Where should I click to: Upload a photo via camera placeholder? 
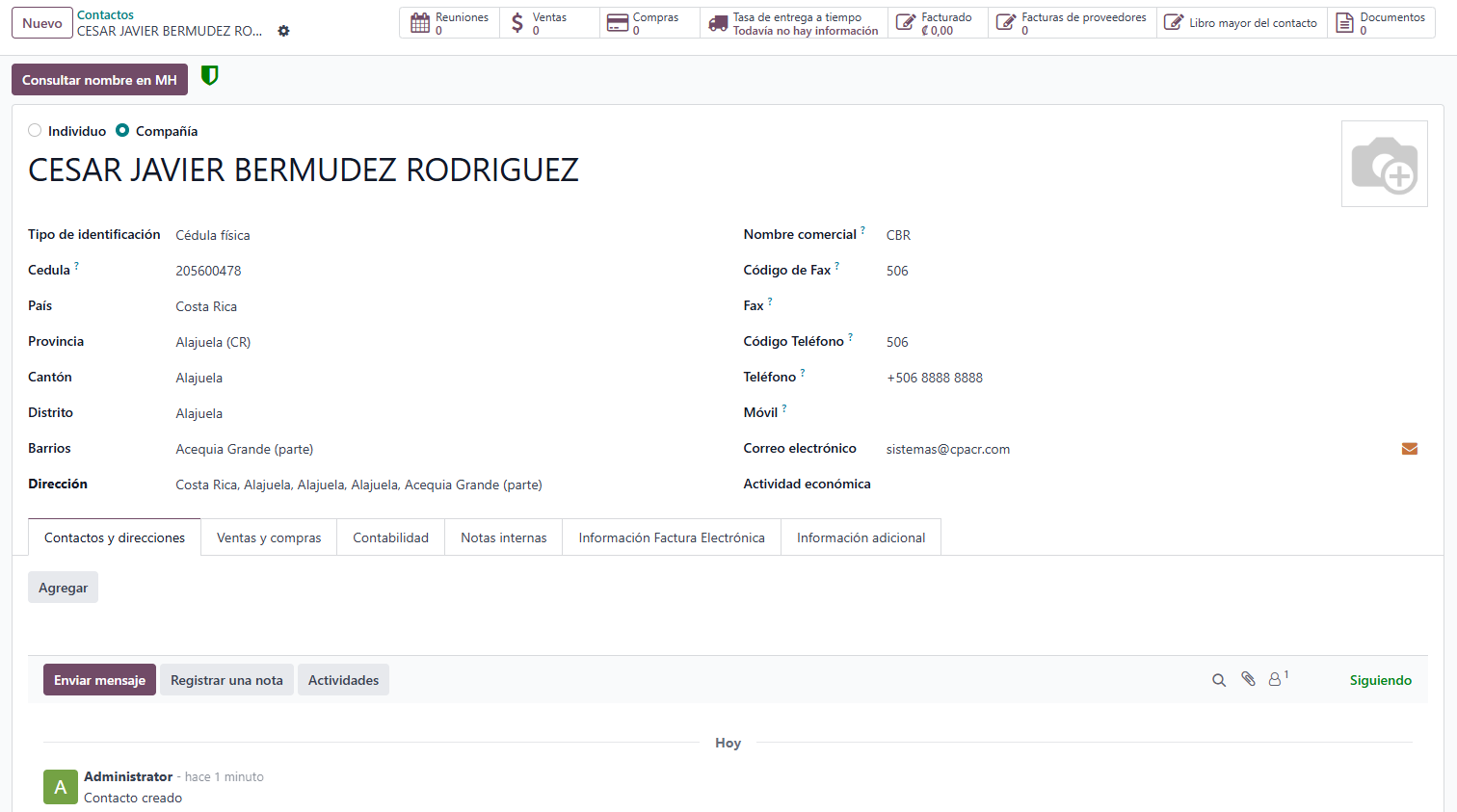[1384, 164]
